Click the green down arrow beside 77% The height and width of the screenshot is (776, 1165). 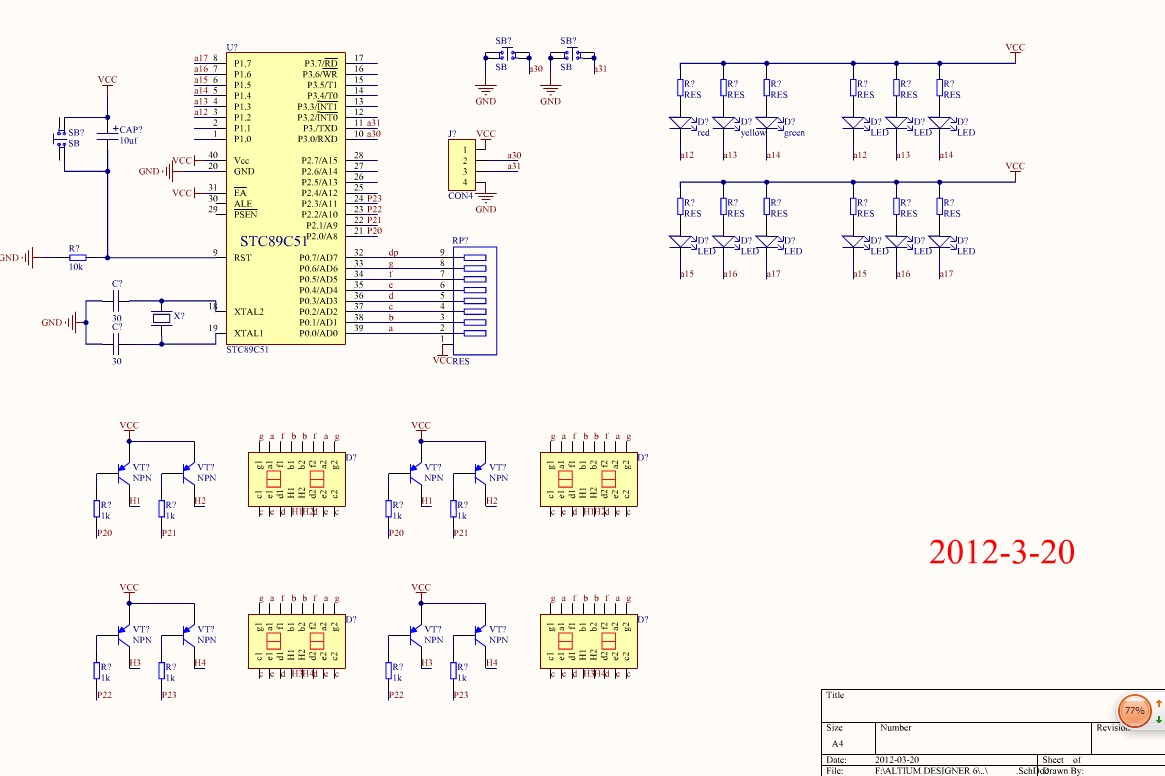(x=1158, y=719)
